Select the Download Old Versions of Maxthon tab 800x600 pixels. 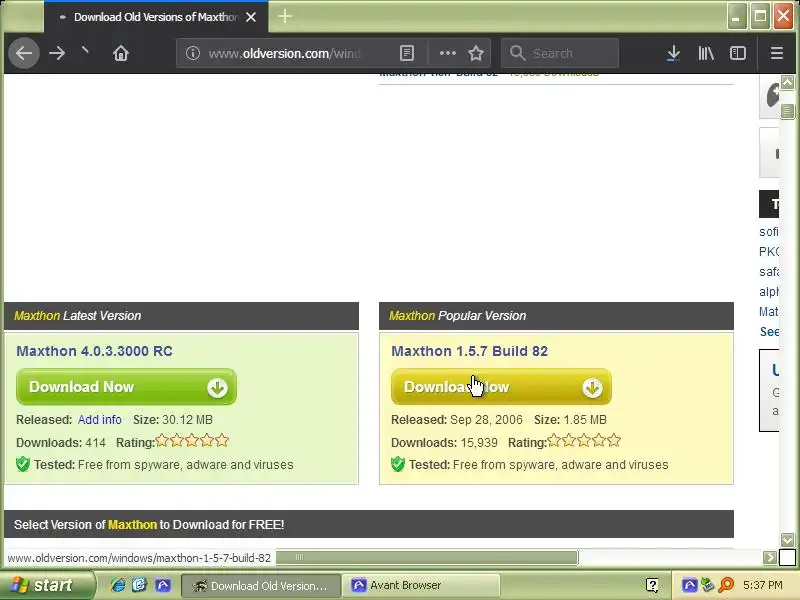pos(156,17)
